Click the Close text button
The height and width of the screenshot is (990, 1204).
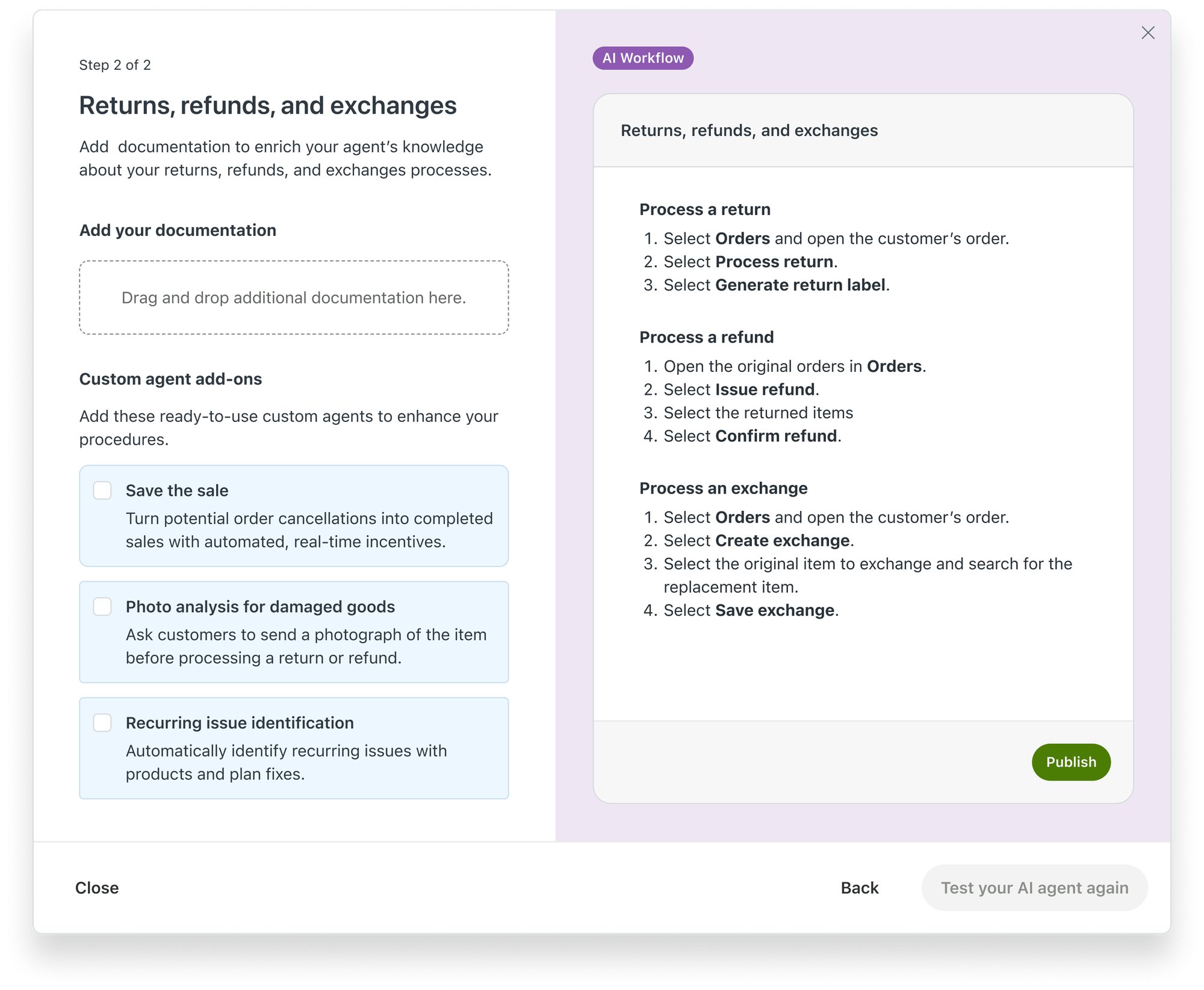[x=97, y=888]
